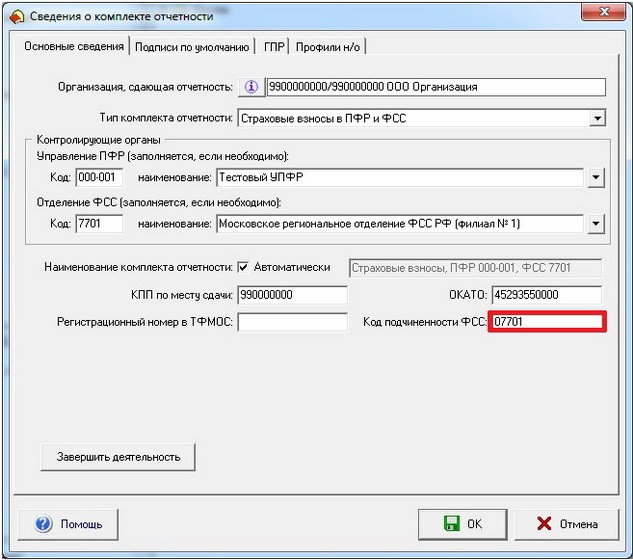633x560 pixels.
Task: Focus the КПП по месту сдачи field
Action: pos(292,295)
